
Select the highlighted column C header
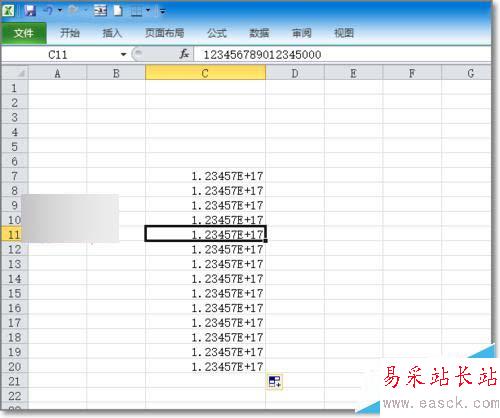point(205,73)
